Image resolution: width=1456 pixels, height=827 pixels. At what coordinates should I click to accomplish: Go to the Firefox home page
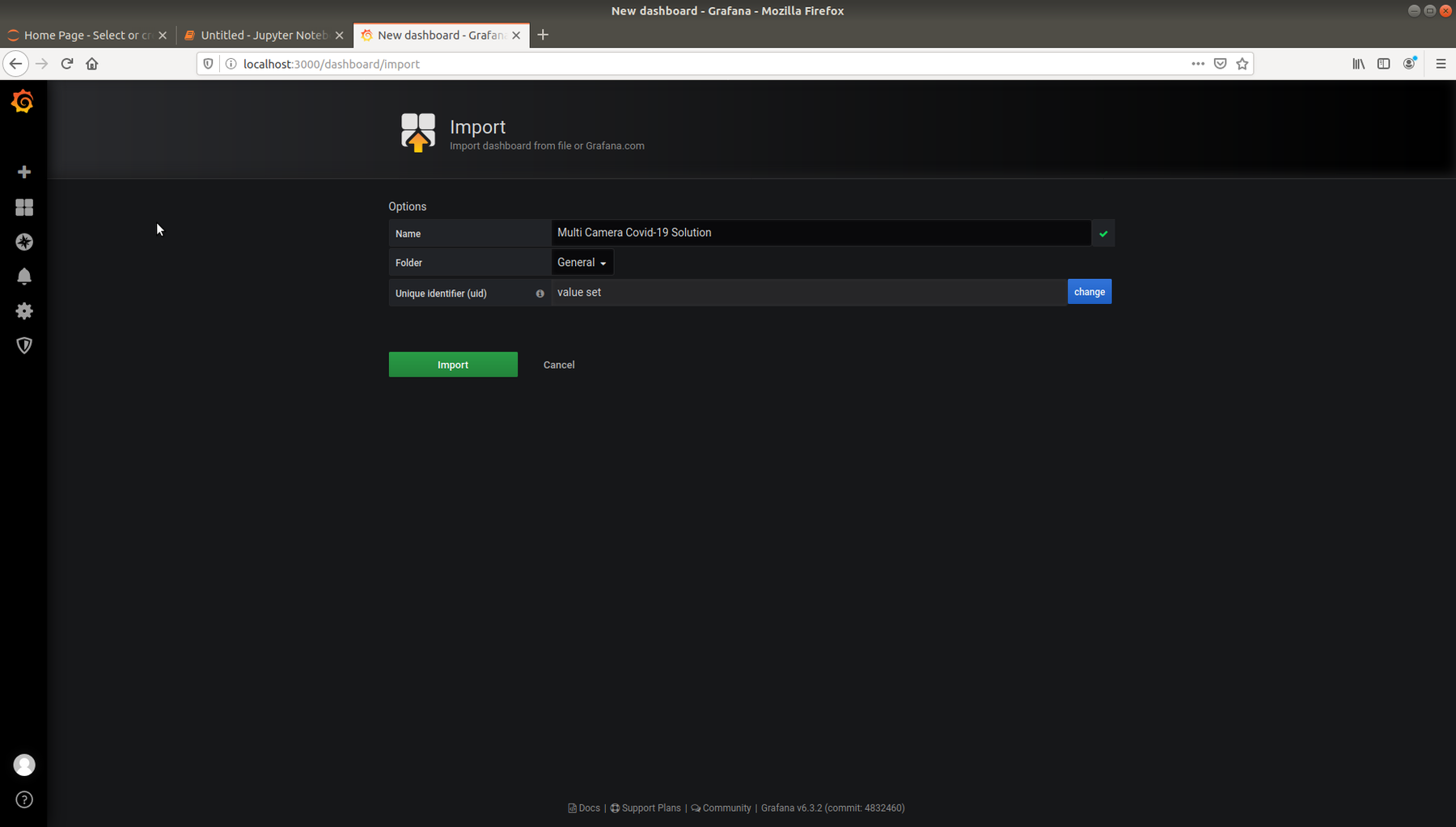point(92,64)
